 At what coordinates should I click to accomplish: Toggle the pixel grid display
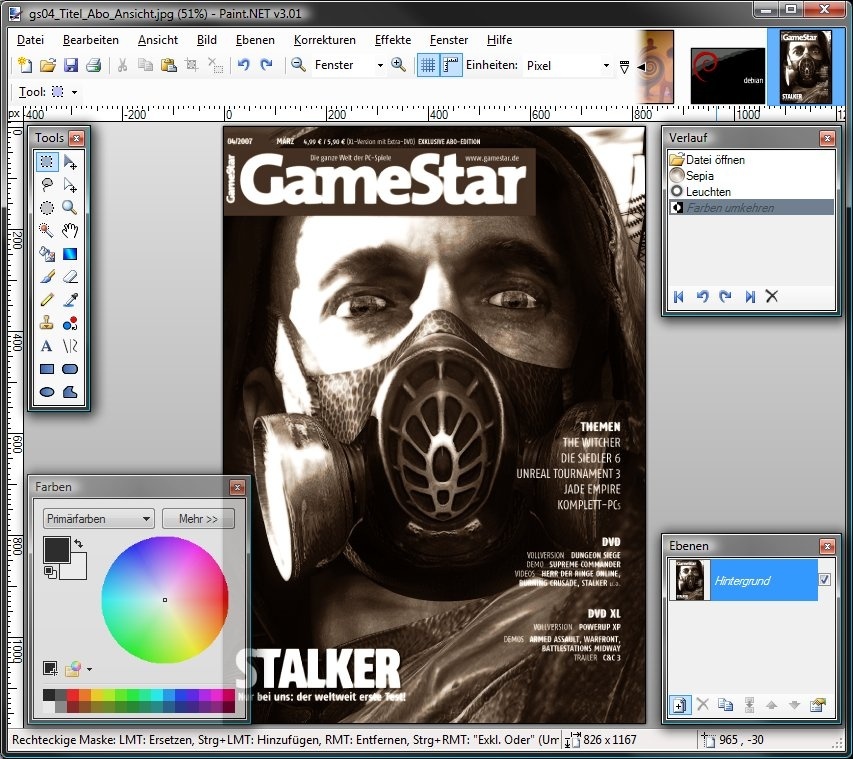428,65
